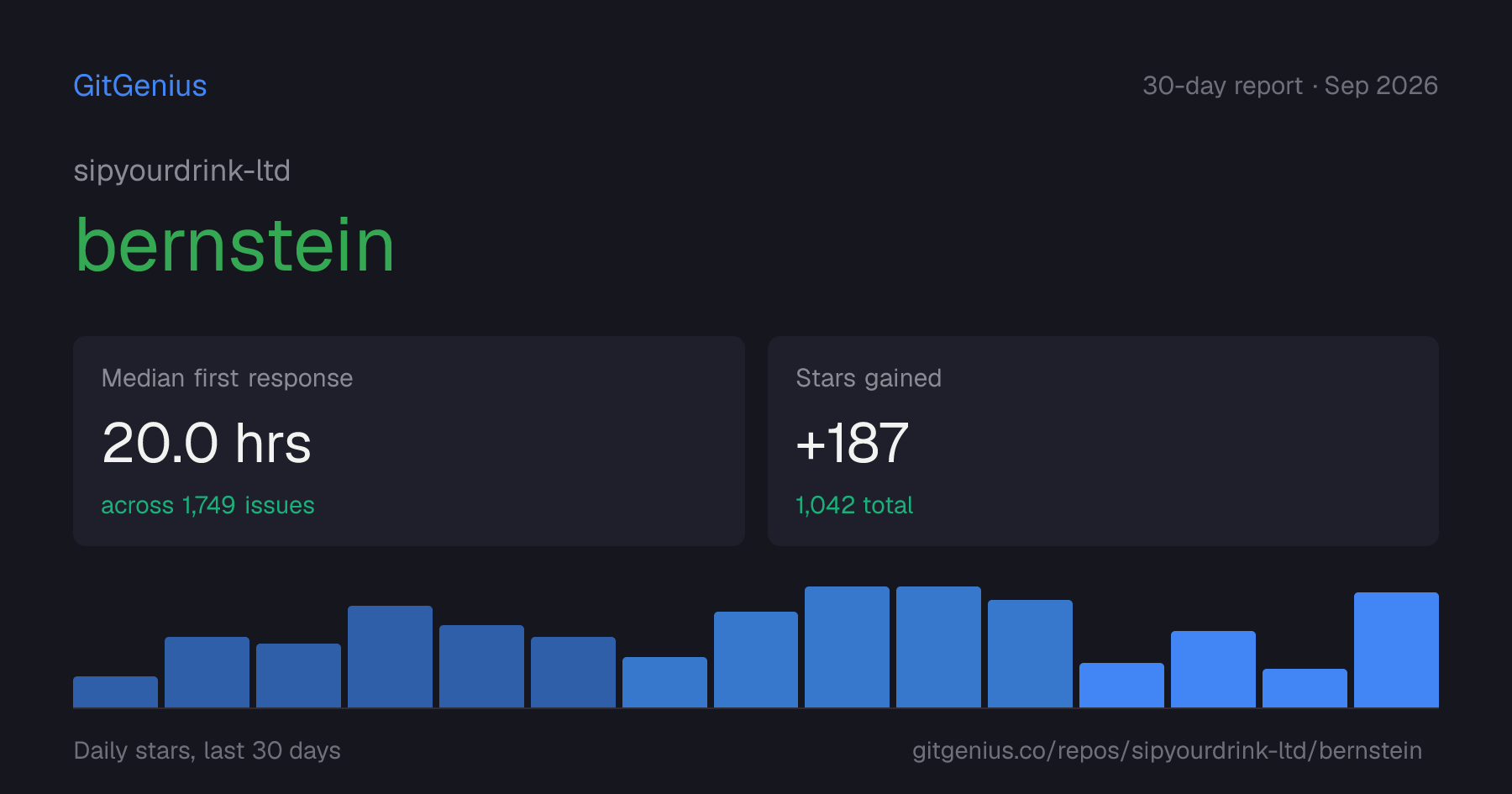Click the Daily stars, last 30 days caption
1512x794 pixels.
click(207, 750)
